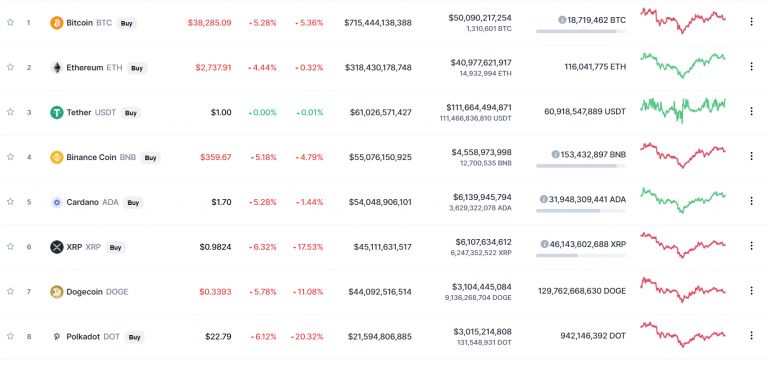
Task: Toggle the watchlist star for Tether
Action: point(10,112)
